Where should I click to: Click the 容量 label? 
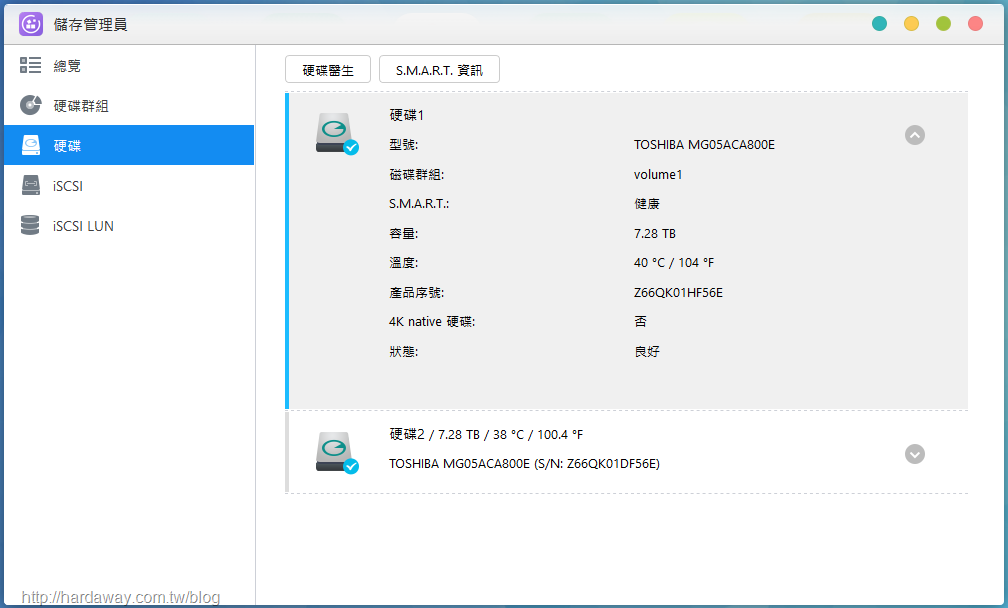tap(403, 233)
